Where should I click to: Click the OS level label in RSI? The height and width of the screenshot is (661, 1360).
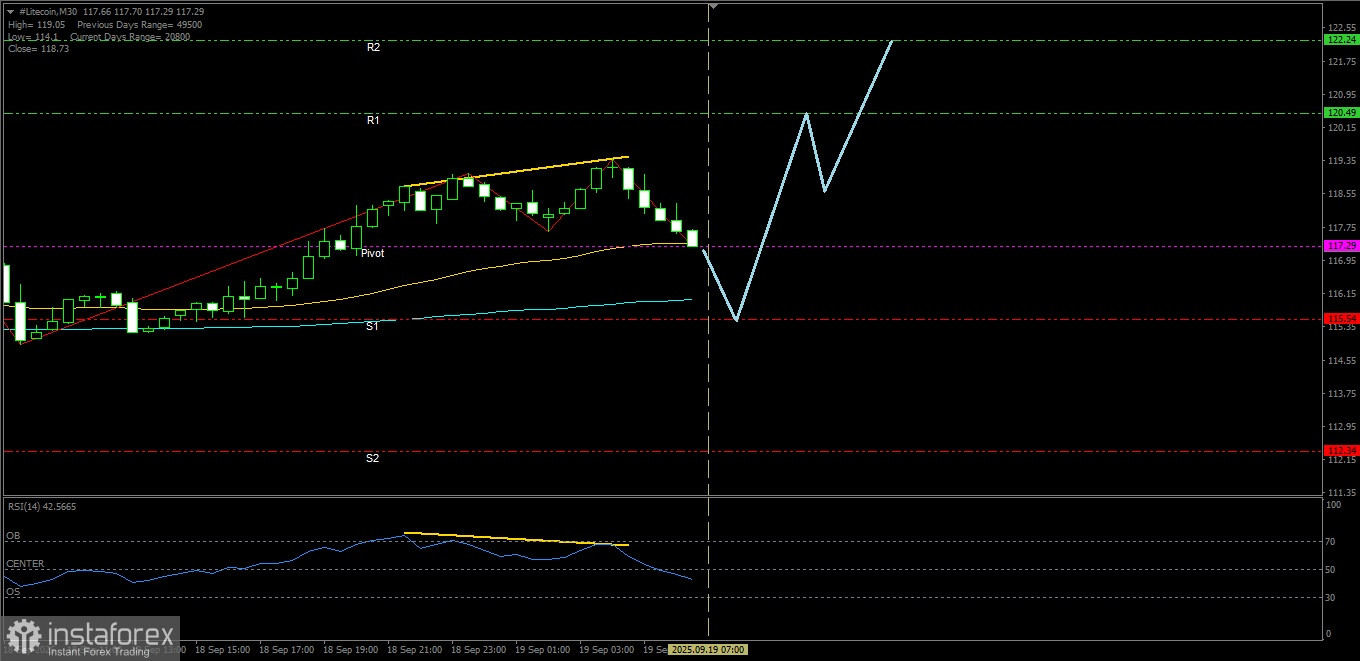[x=13, y=591]
